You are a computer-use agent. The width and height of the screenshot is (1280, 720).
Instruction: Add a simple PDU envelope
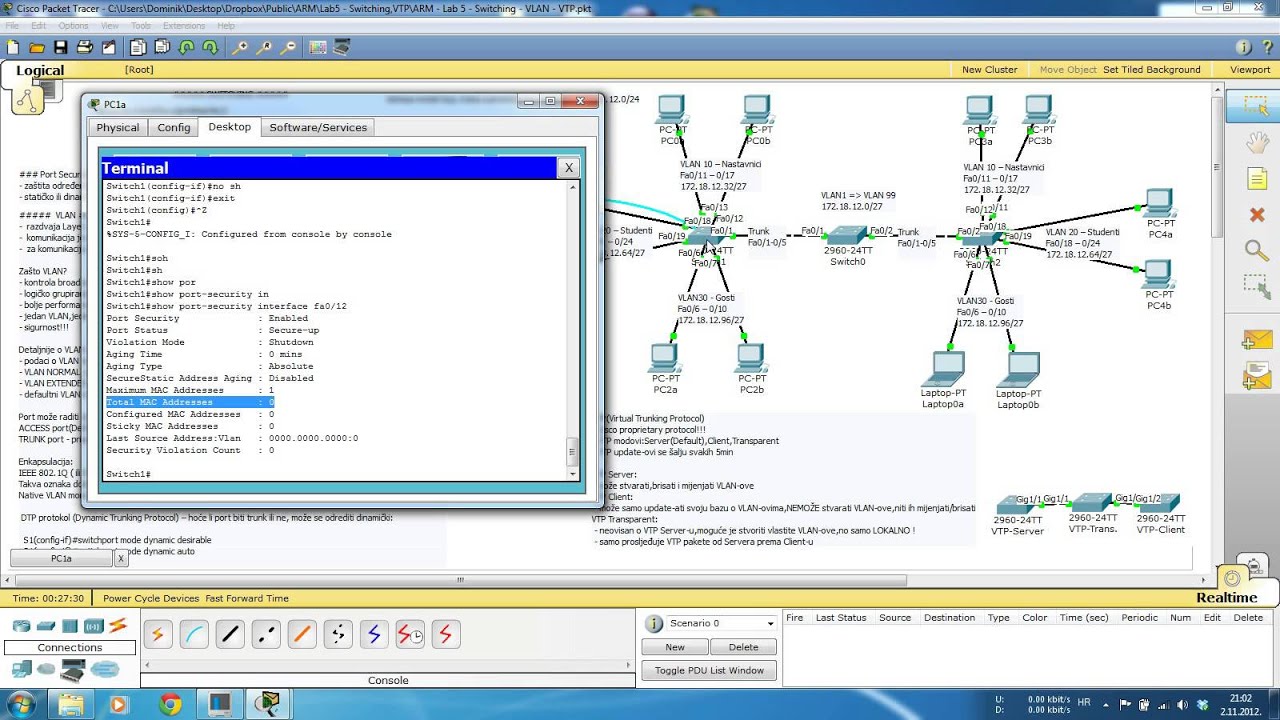1256,340
